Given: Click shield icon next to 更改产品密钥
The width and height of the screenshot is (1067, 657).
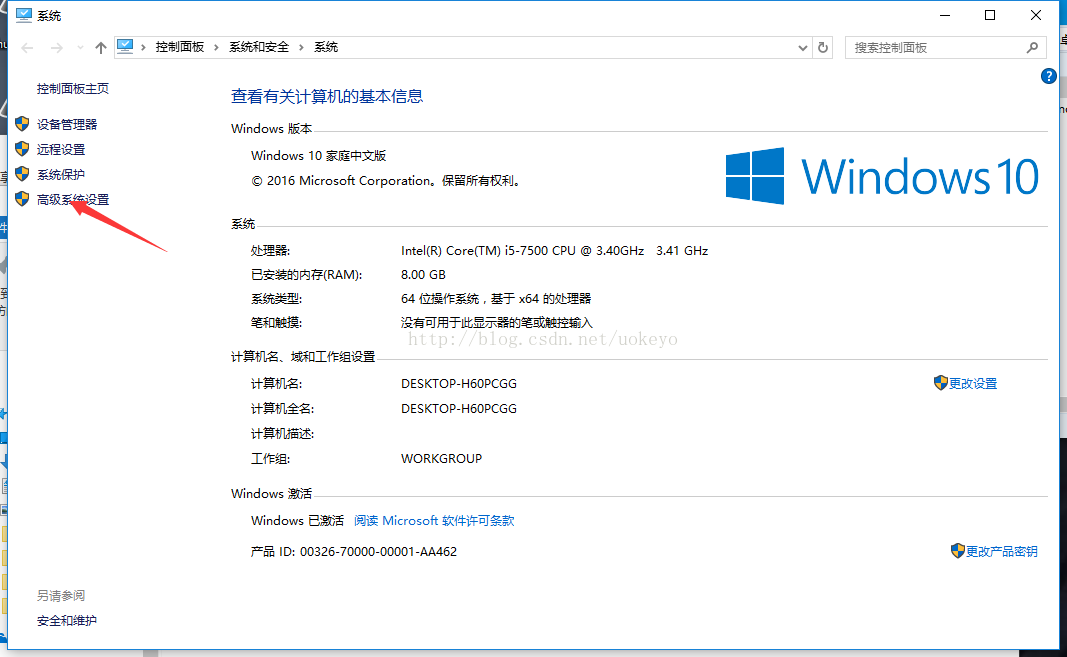Looking at the screenshot, I should coord(957,550).
